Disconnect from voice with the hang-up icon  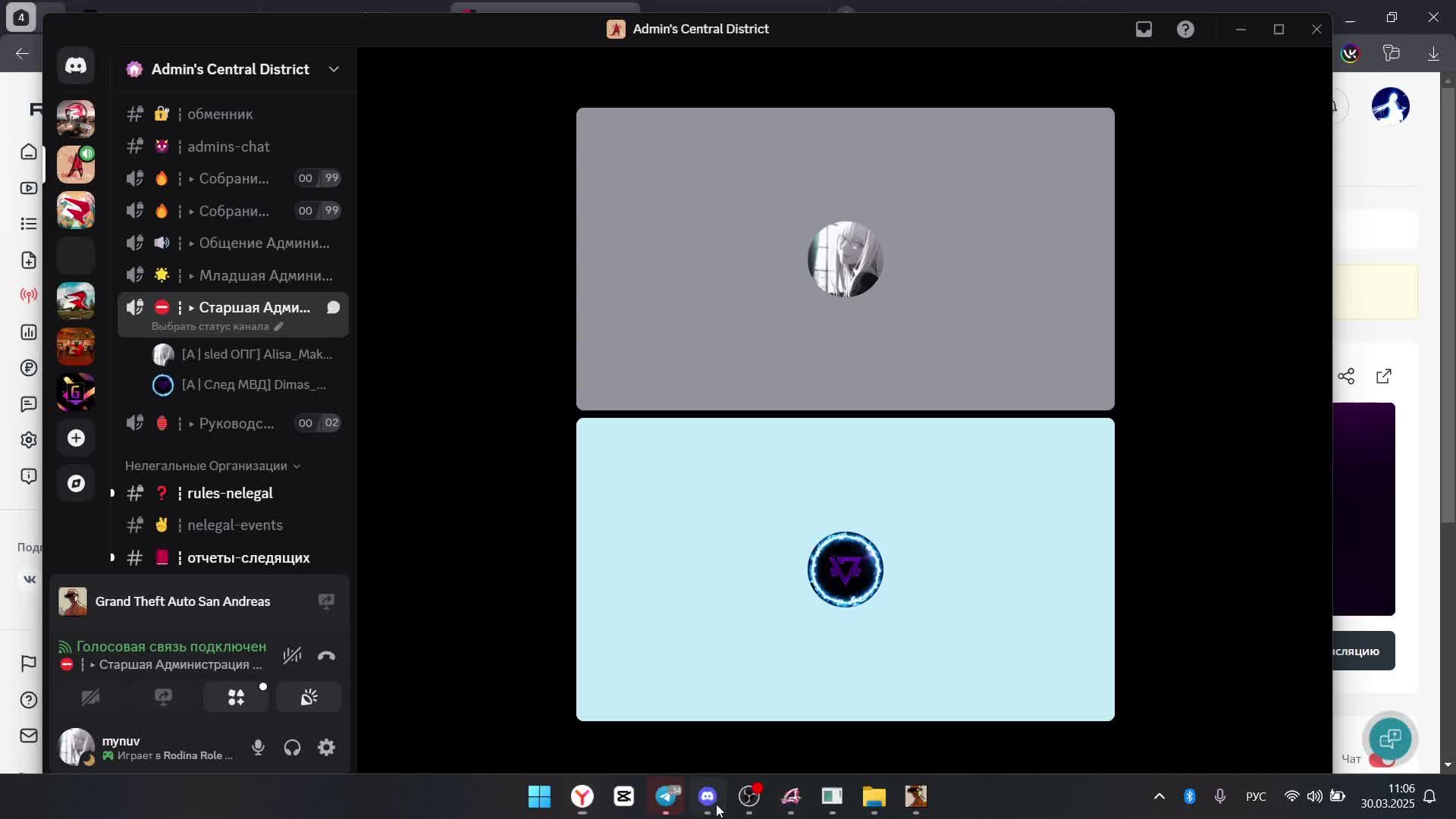326,656
